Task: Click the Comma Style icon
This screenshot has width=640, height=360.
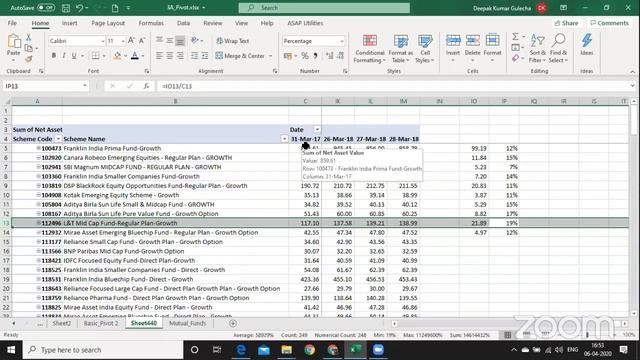Action: (x=315, y=56)
